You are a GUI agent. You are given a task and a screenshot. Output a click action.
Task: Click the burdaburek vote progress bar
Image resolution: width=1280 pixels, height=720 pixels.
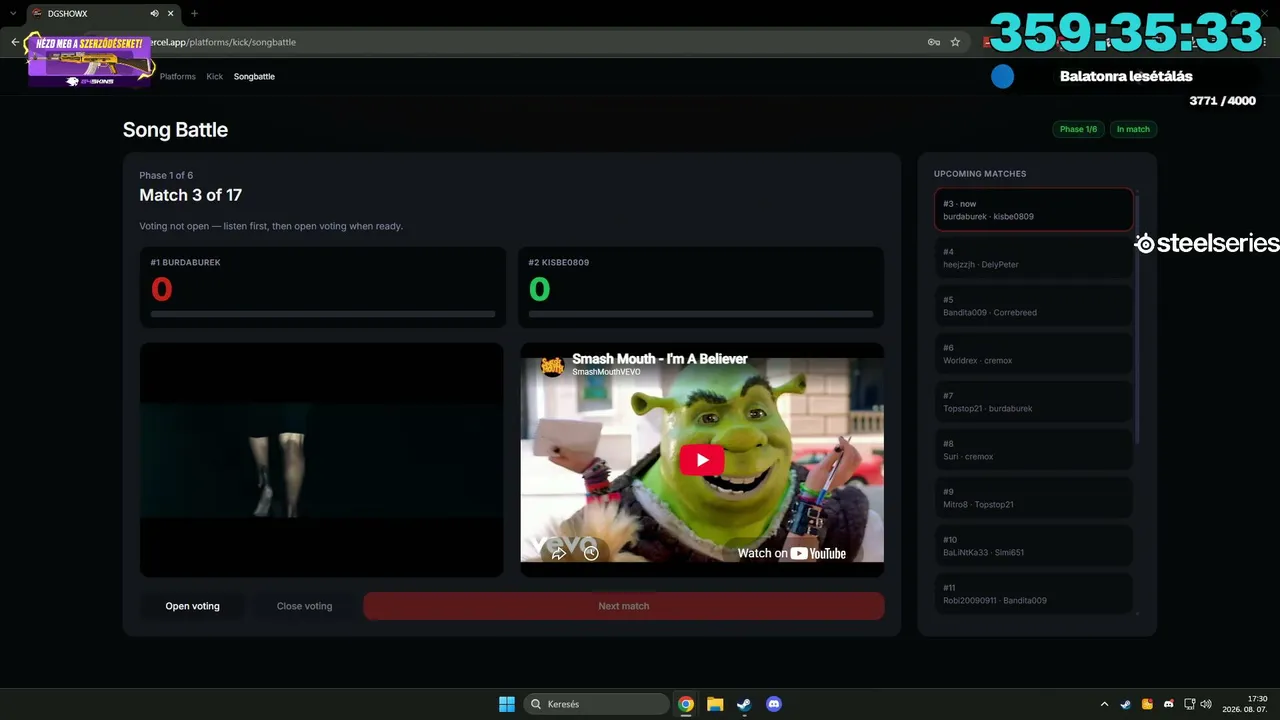323,314
